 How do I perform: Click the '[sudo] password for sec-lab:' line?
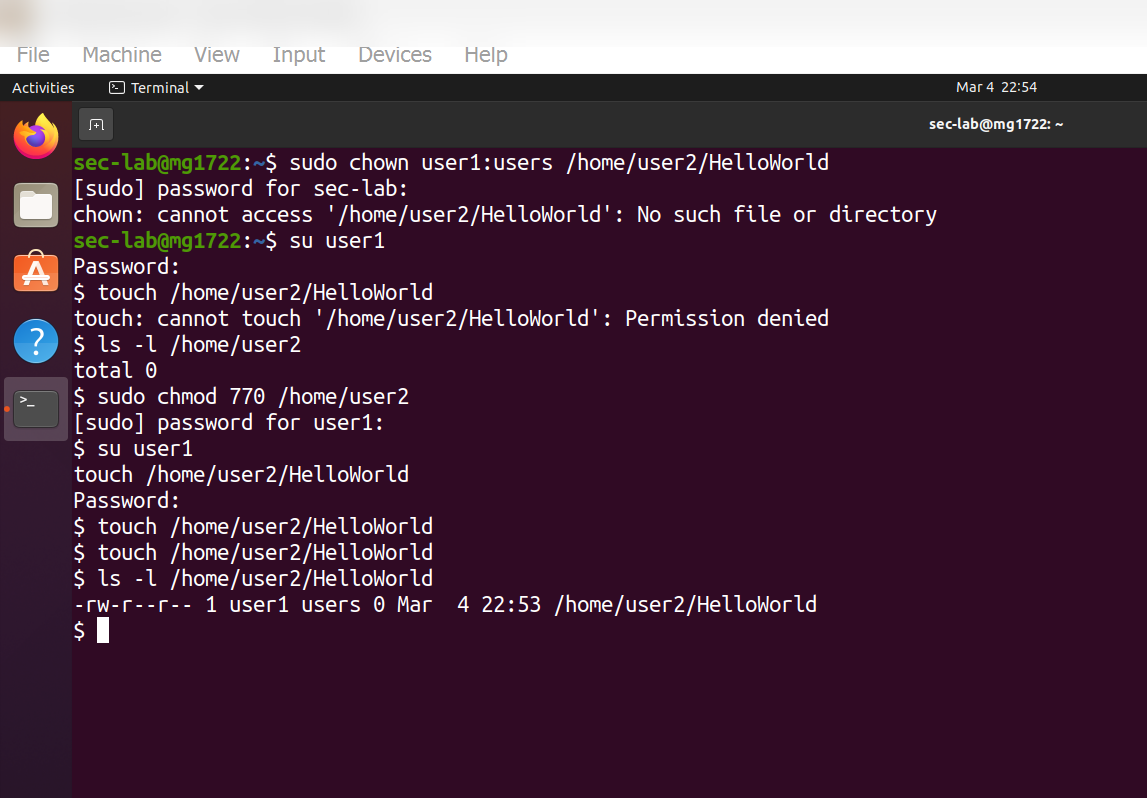(241, 189)
